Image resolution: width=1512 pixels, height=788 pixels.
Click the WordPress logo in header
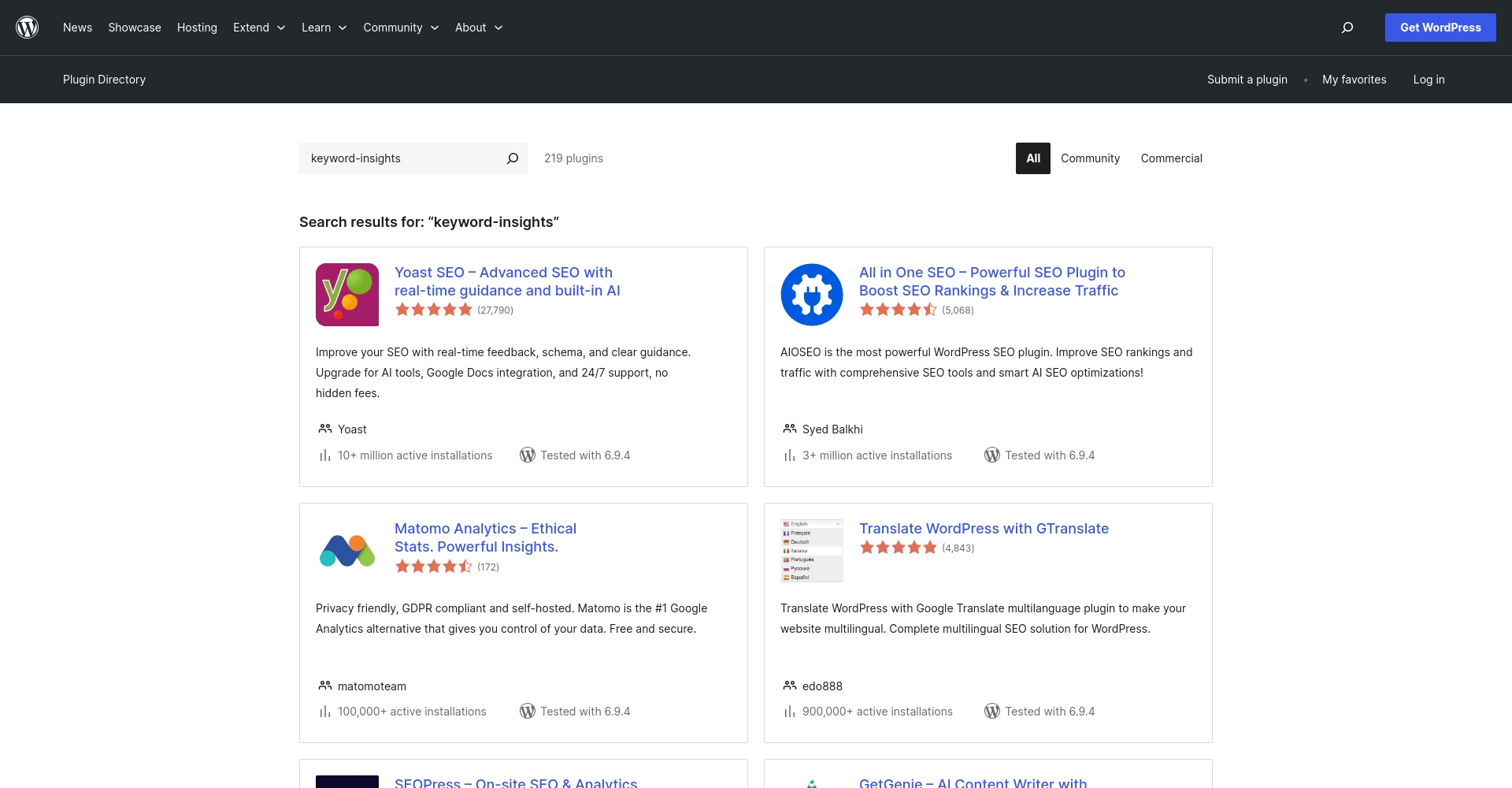point(28,28)
